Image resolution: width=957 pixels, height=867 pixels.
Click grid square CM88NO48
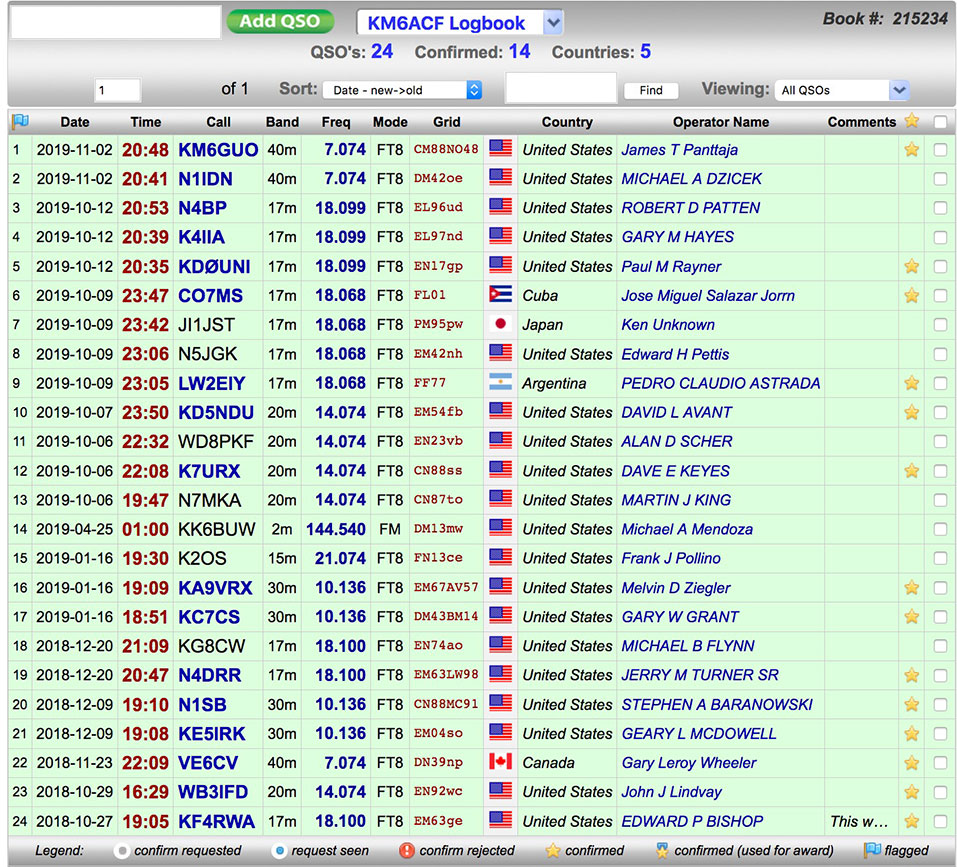pyautogui.click(x=446, y=149)
